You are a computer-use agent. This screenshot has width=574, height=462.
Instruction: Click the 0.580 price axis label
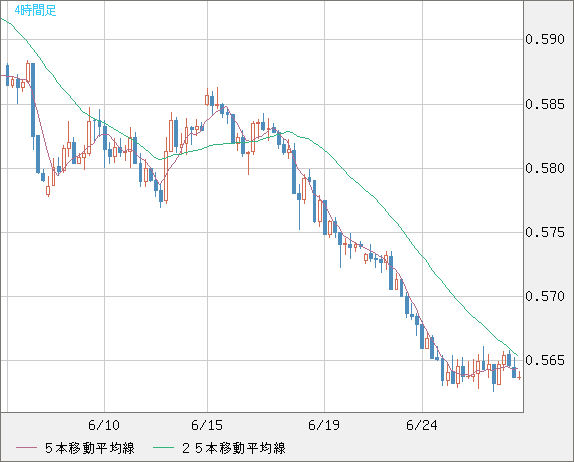click(545, 168)
